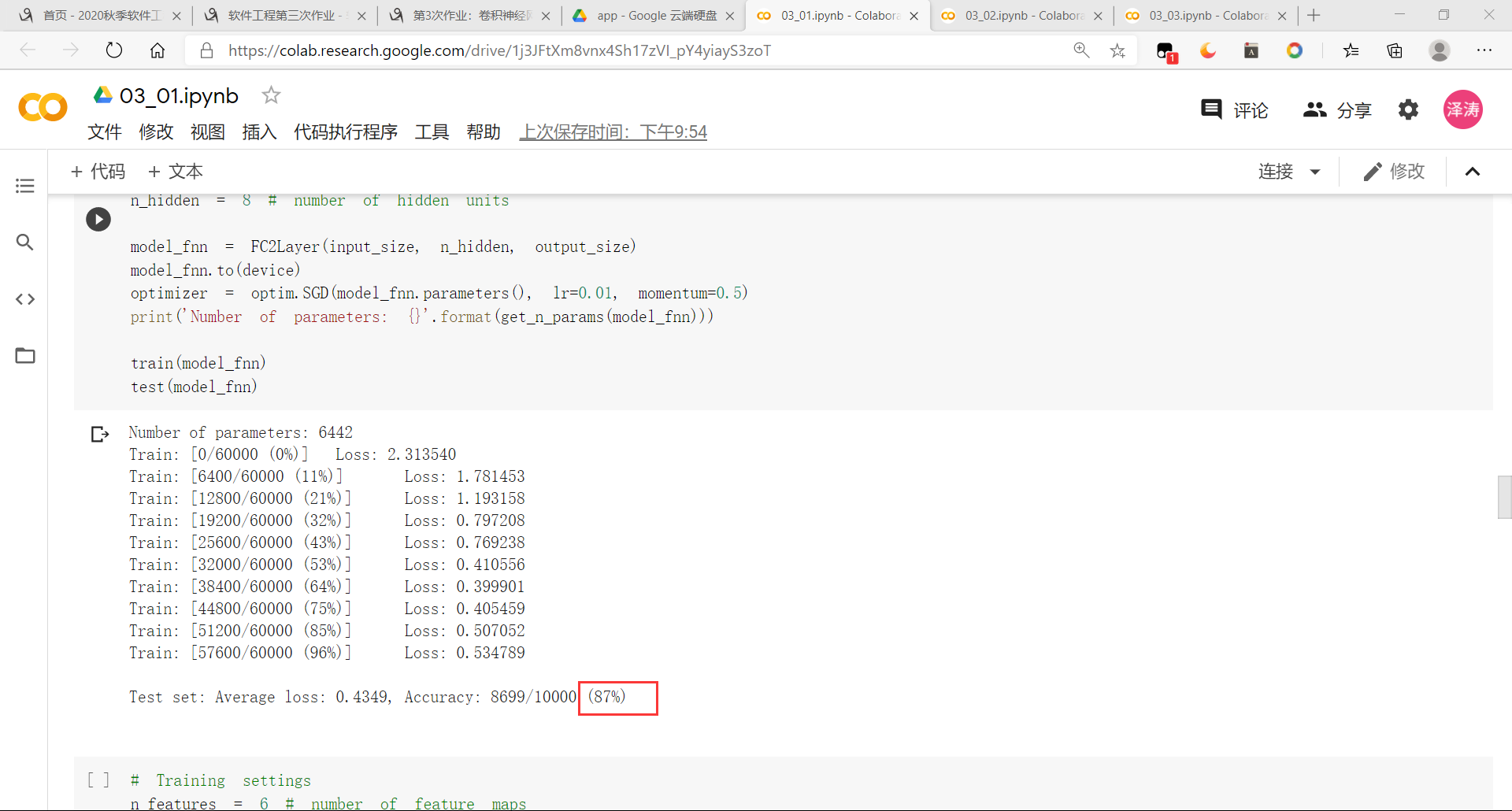Open the 修改 menu in the menu bar

156,131
